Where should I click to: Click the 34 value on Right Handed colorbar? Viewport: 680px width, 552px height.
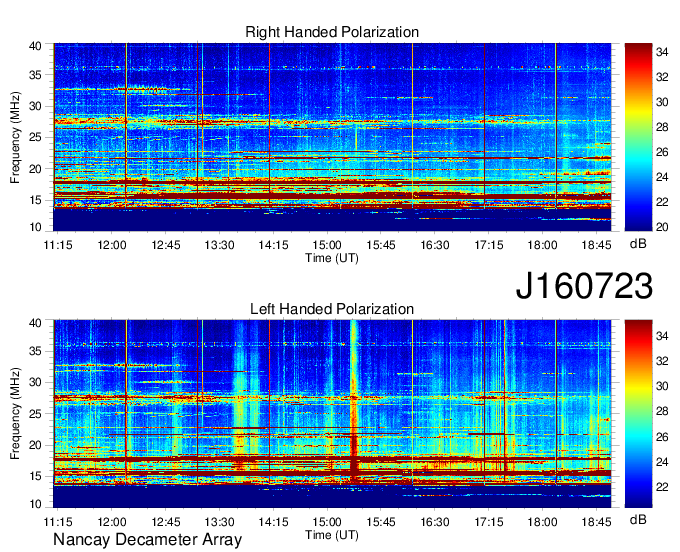[662, 52]
